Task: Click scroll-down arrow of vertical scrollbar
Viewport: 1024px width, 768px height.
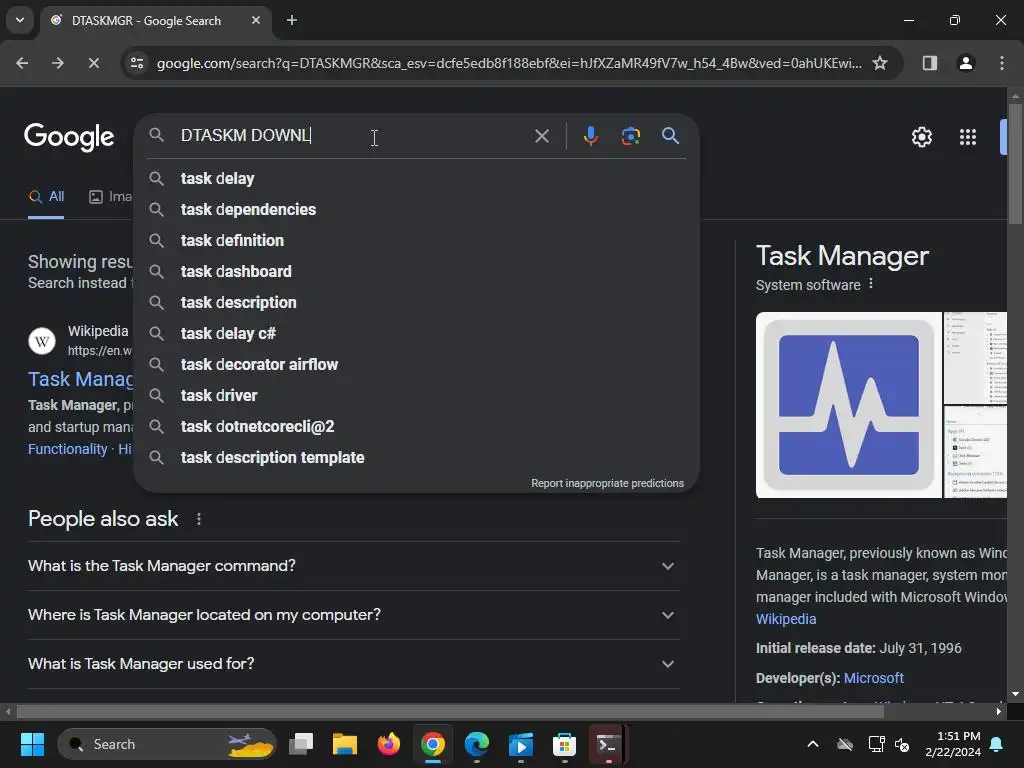Action: 1015,694
